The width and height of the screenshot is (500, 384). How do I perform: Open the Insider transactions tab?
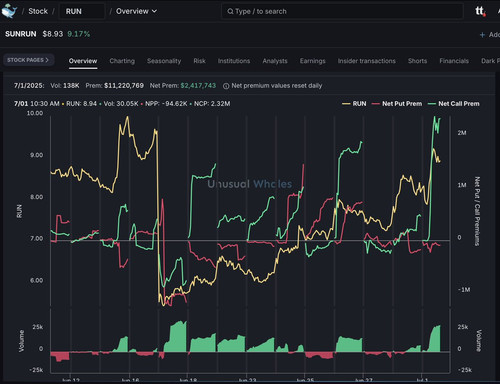pyautogui.click(x=367, y=61)
